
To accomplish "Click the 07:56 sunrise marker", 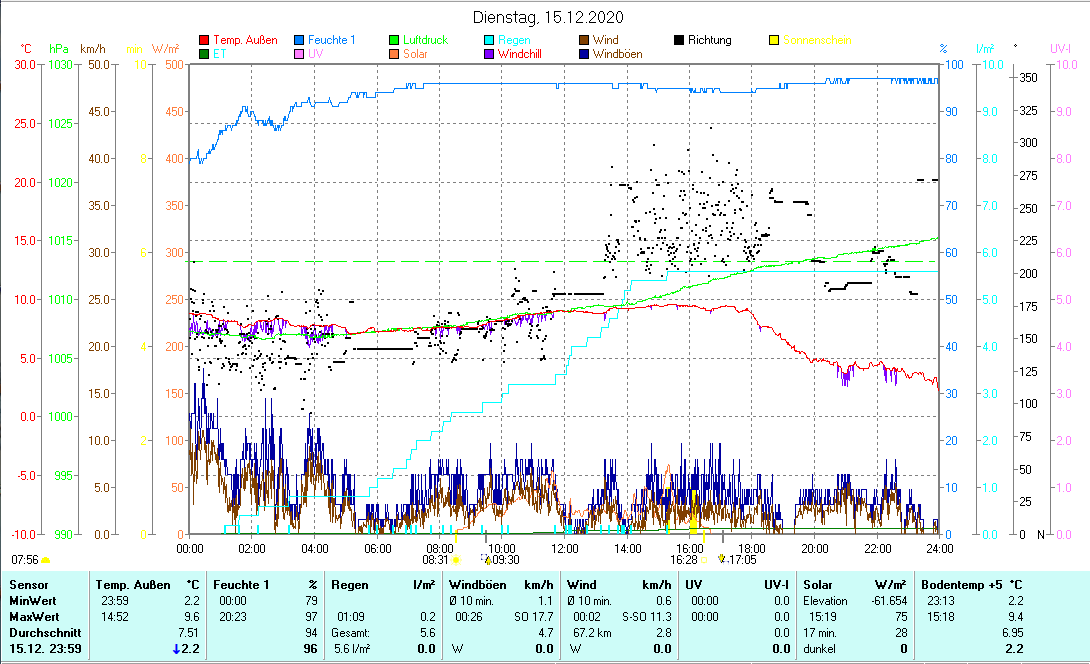I will pyautogui.click(x=26, y=559).
